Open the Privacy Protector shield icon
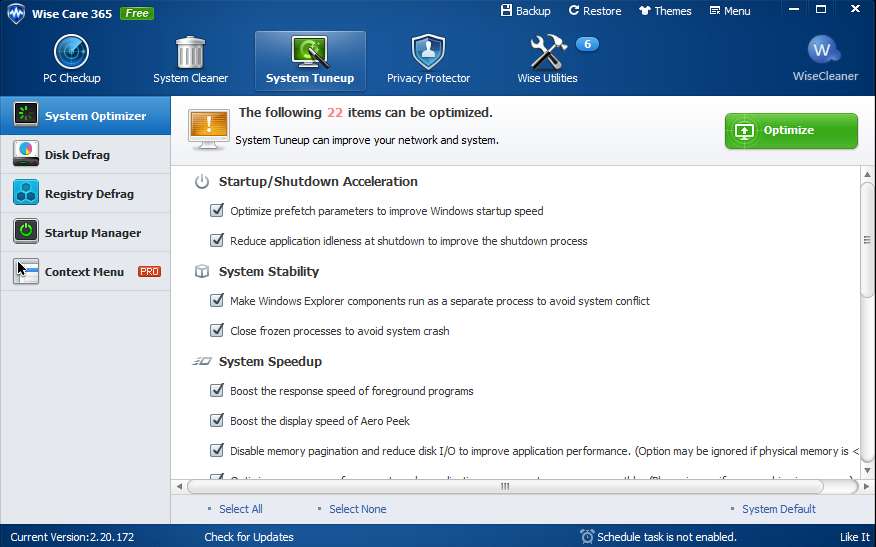Image resolution: width=876 pixels, height=547 pixels. tap(428, 52)
